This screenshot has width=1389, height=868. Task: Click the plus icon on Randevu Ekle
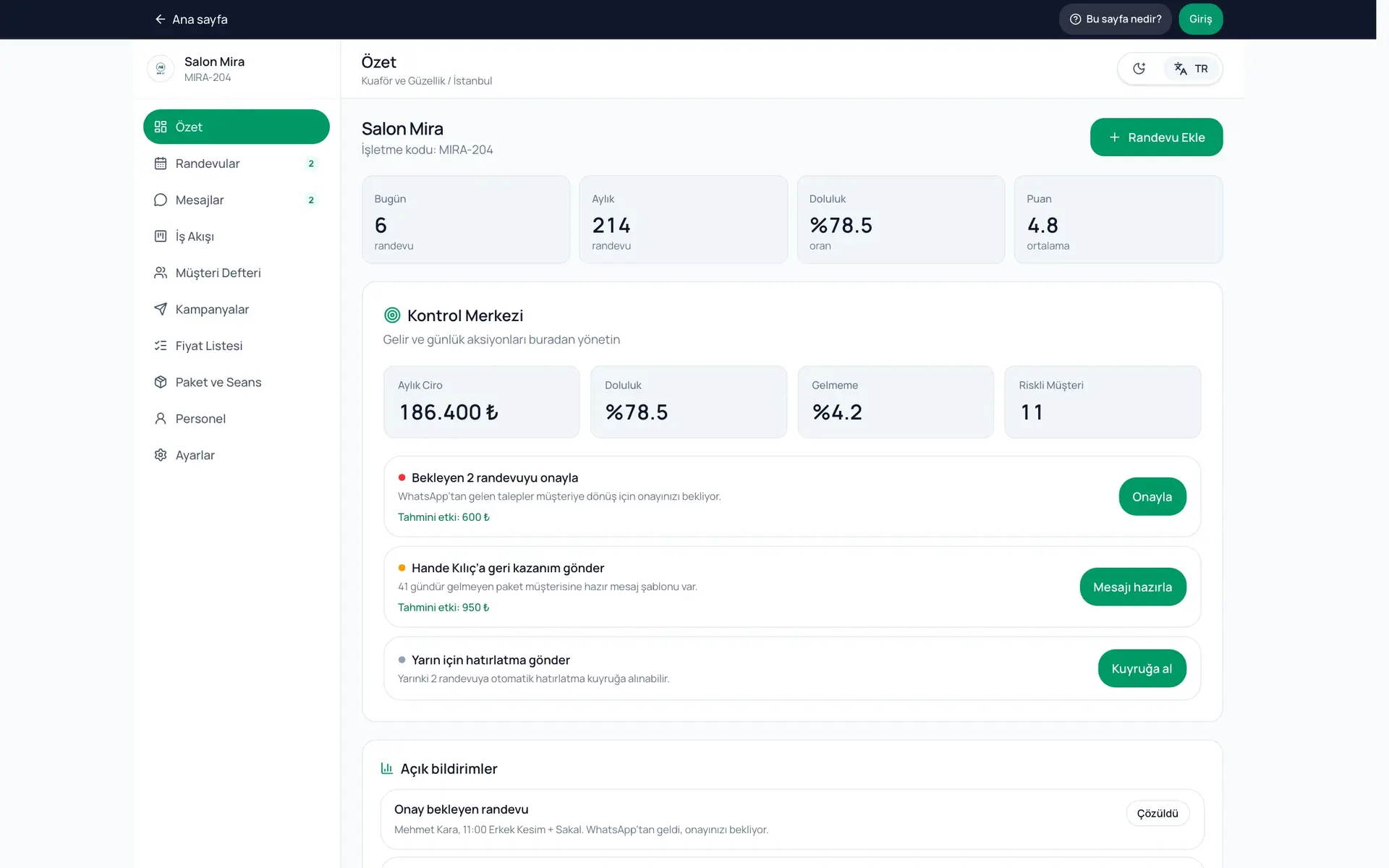coord(1115,137)
